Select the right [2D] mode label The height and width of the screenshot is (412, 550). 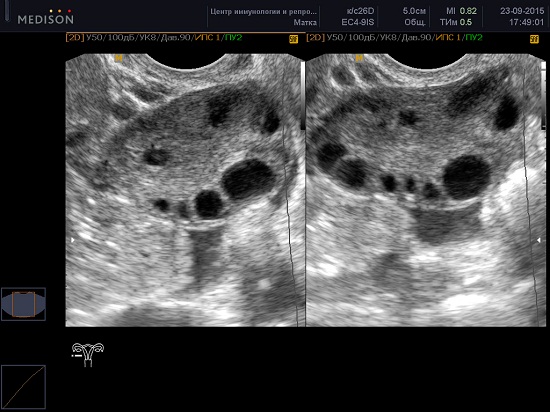(315, 38)
